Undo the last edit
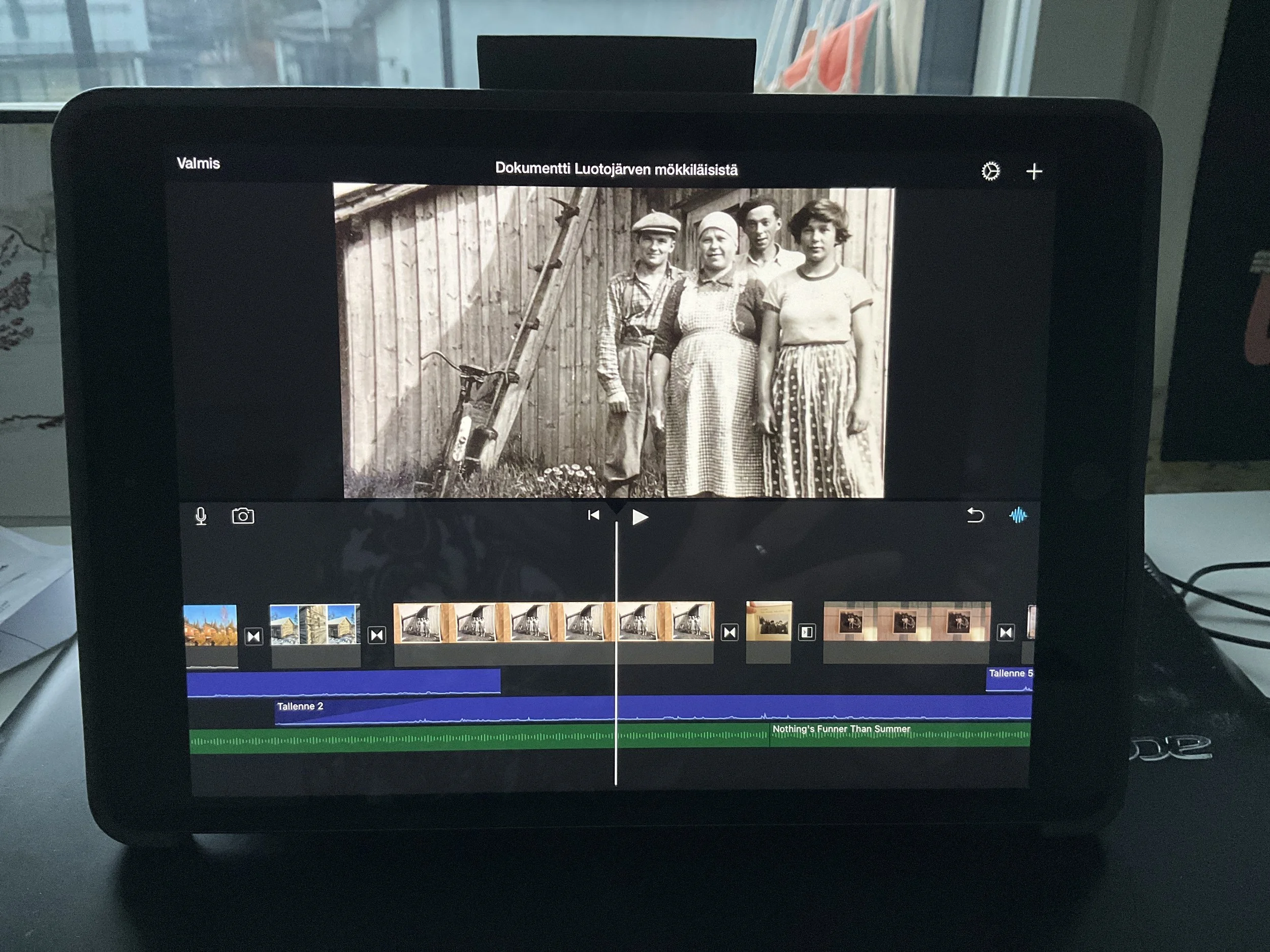Viewport: 1270px width, 952px height. point(975,515)
